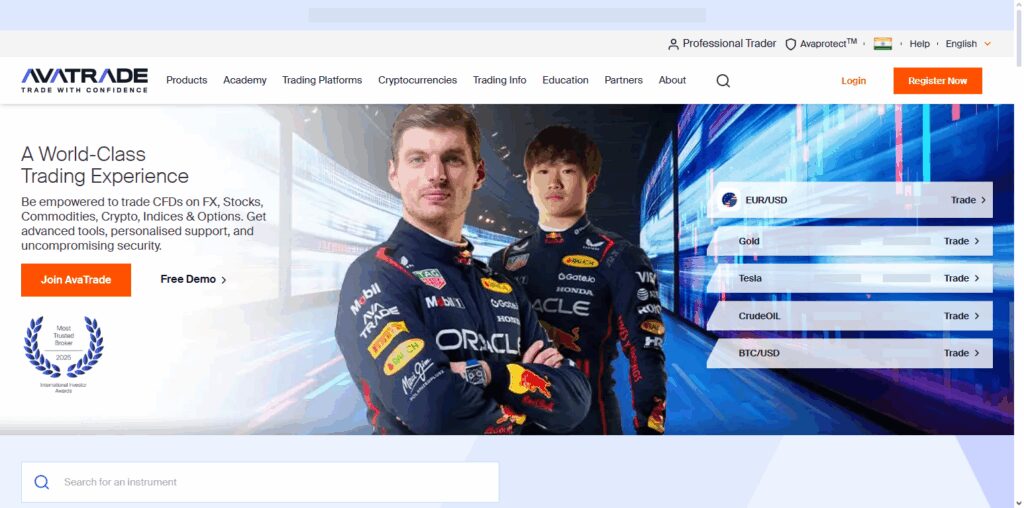Click the magnifier icon in instrument search

(42, 482)
